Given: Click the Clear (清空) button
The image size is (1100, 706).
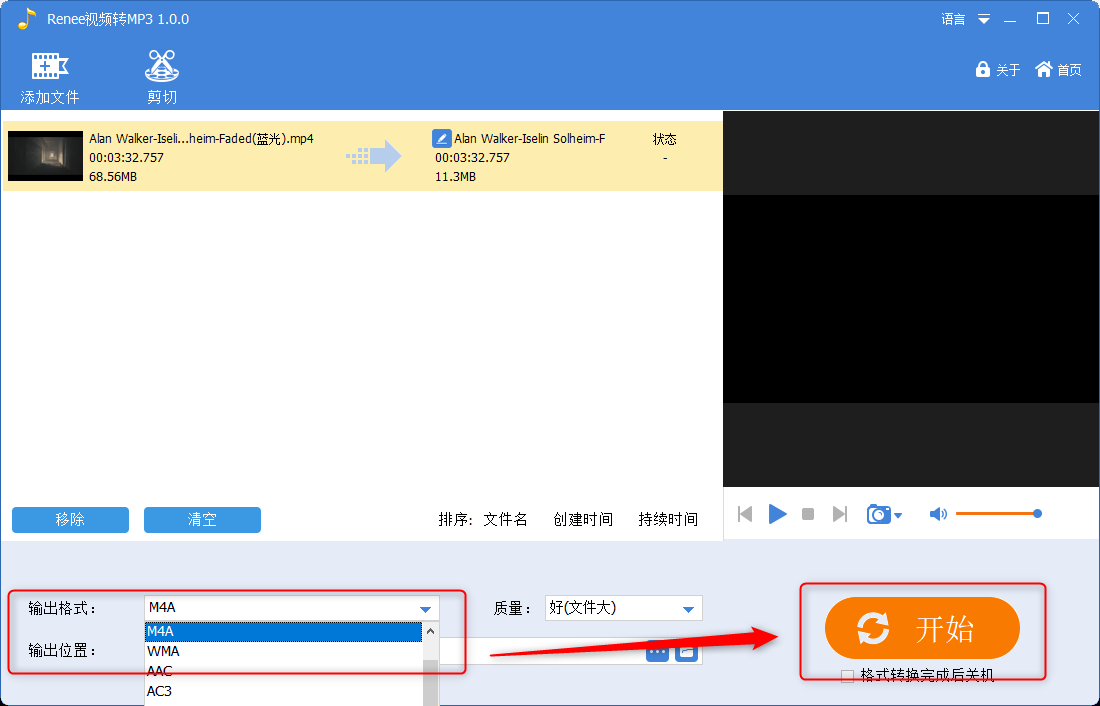Looking at the screenshot, I should click(202, 519).
